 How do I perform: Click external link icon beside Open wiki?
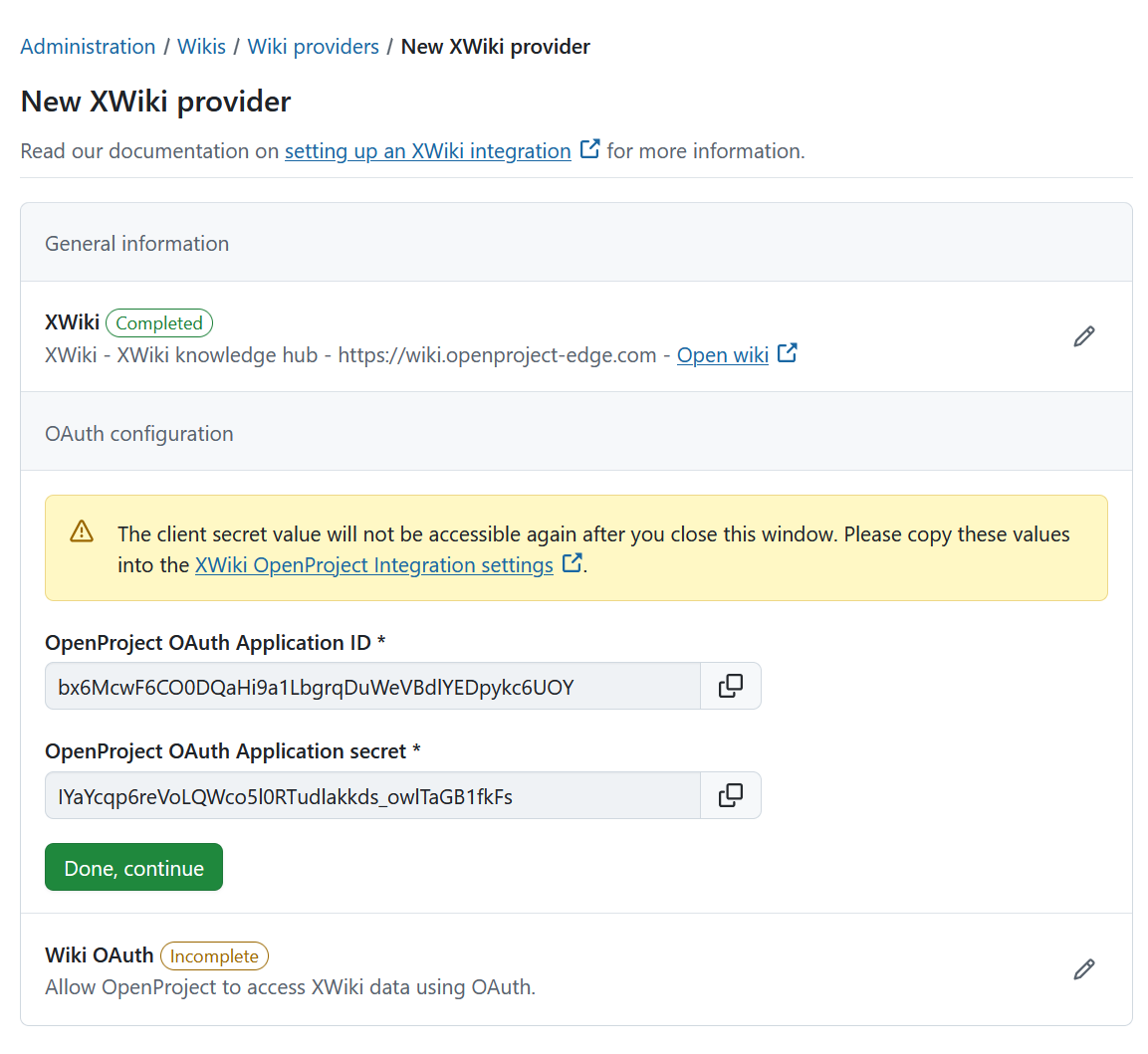[787, 353]
